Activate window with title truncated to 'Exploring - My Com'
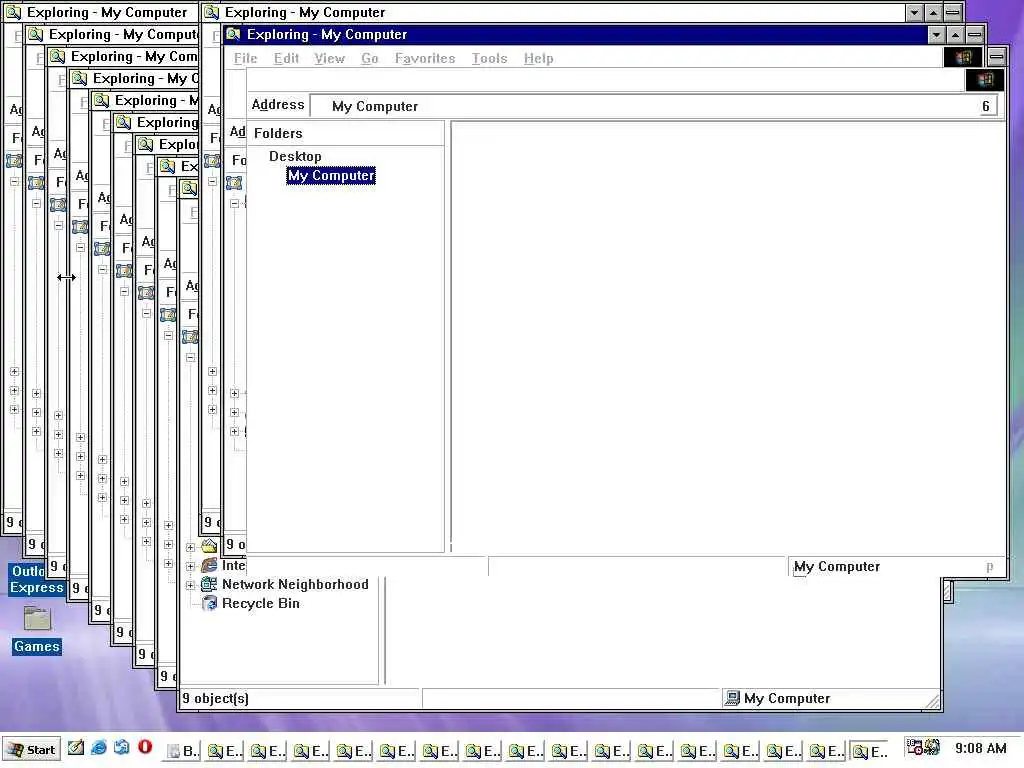Viewport: 1024px width, 768px height. coord(123,57)
